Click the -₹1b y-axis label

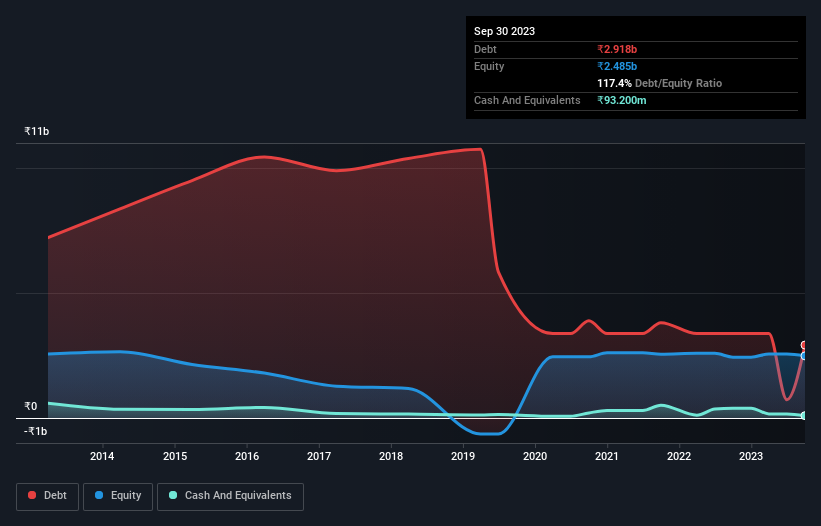36,431
